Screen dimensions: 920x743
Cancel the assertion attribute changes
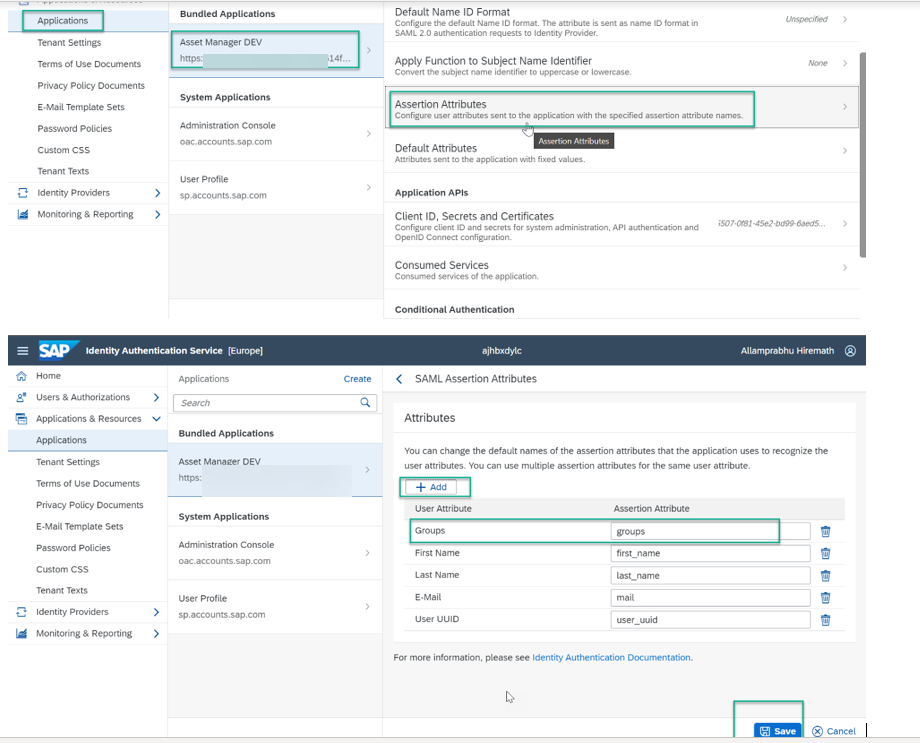(834, 731)
